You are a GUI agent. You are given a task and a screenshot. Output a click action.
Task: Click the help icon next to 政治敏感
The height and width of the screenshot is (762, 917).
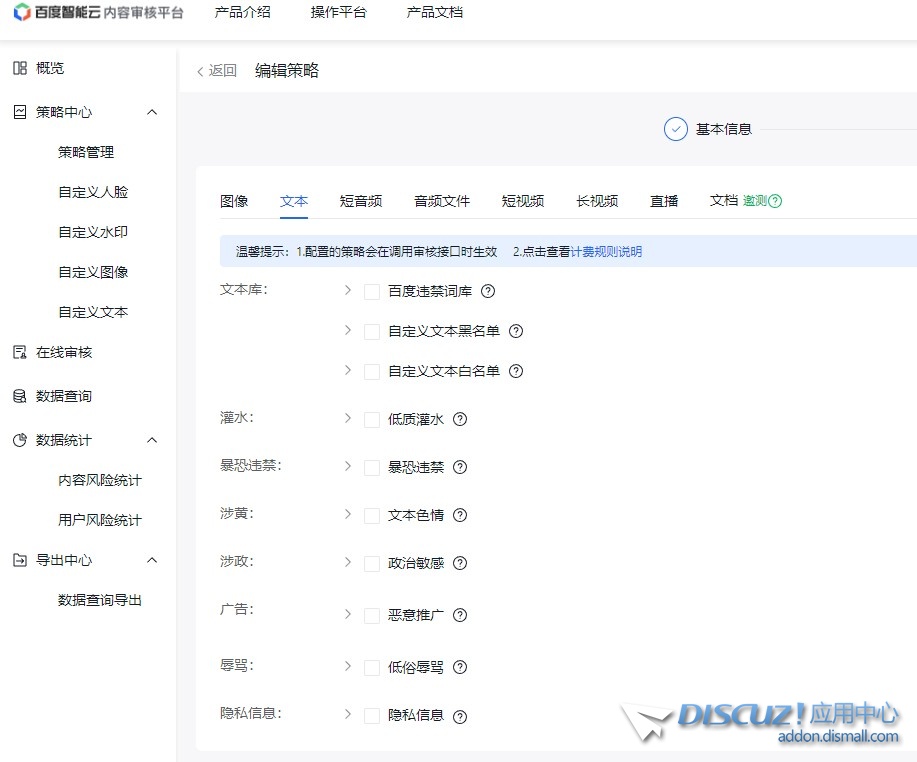[460, 564]
